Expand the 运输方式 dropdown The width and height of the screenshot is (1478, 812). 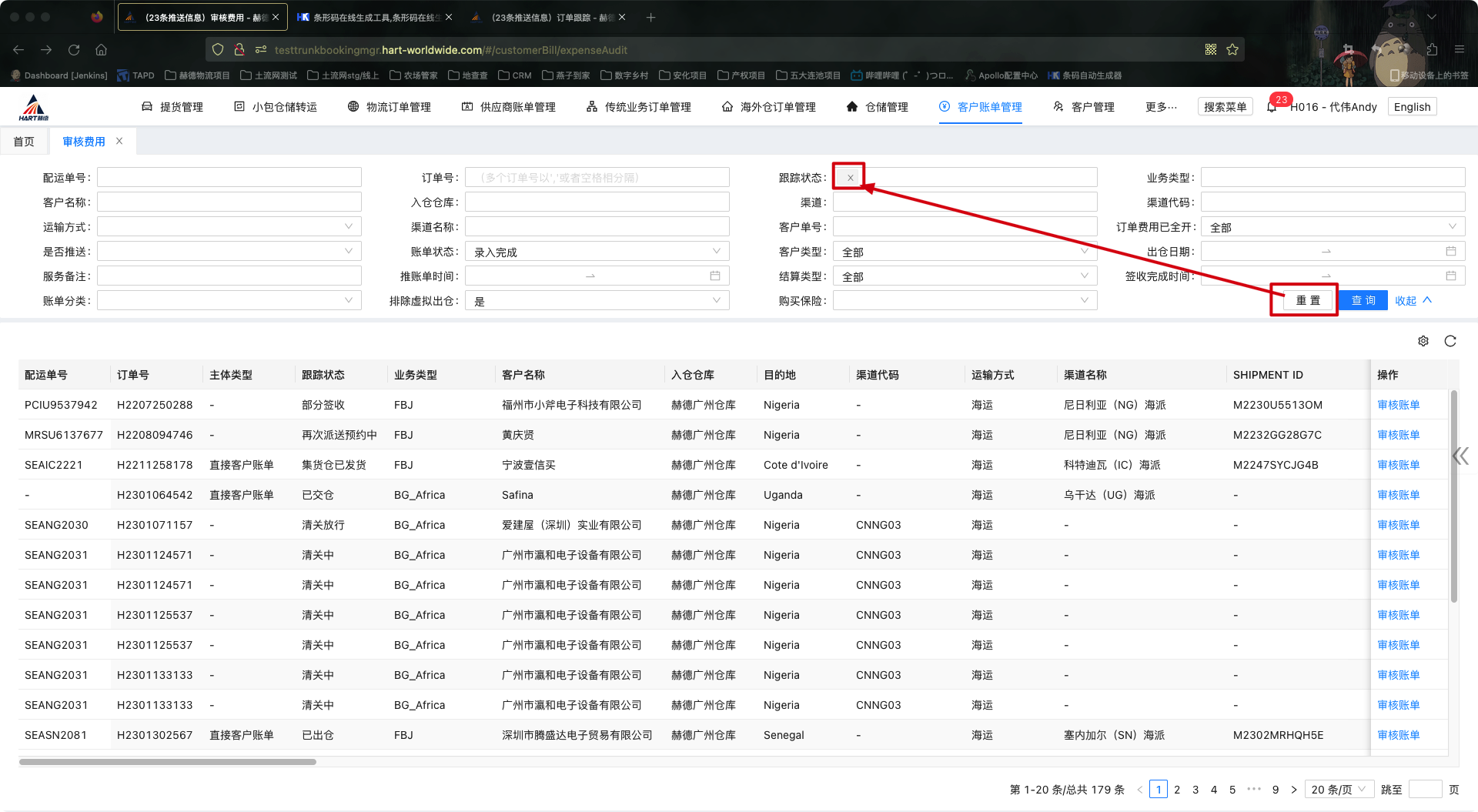(x=229, y=227)
